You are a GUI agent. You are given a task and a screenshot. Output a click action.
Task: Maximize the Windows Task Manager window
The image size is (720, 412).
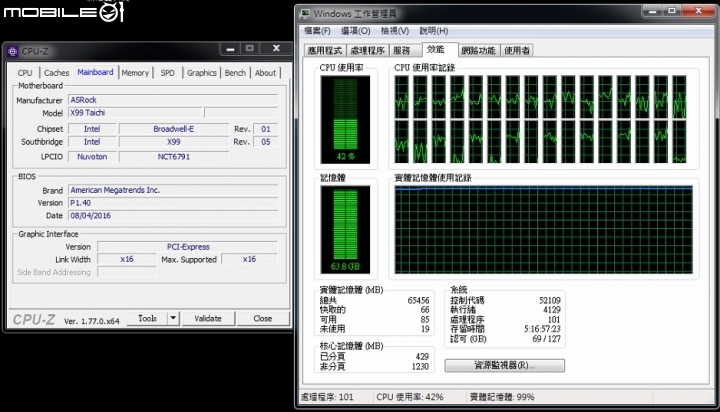pos(672,11)
